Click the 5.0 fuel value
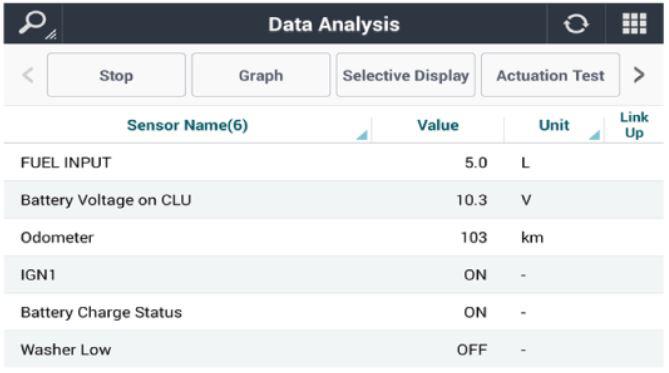This screenshot has height=373, width=669. pos(476,163)
